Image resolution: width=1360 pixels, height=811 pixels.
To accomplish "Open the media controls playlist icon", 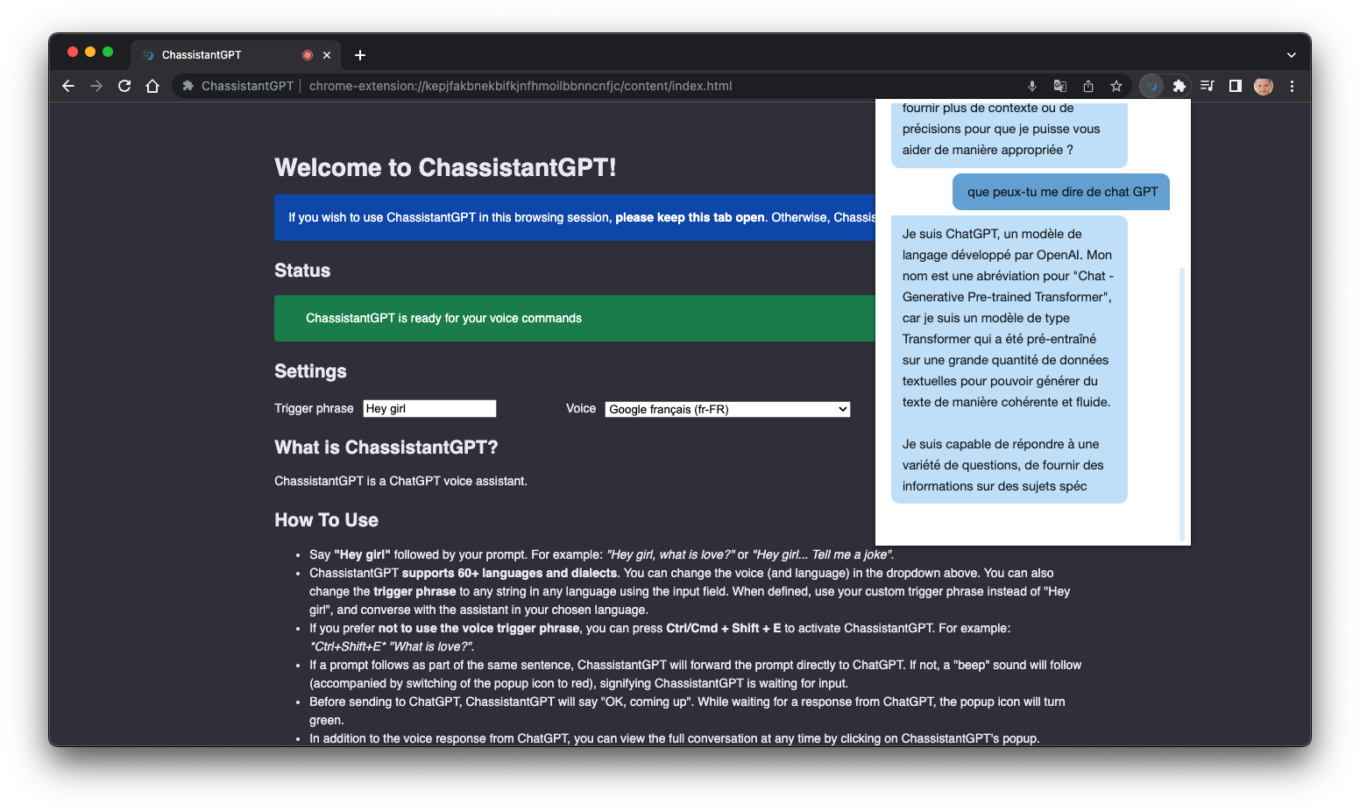I will (x=1207, y=86).
